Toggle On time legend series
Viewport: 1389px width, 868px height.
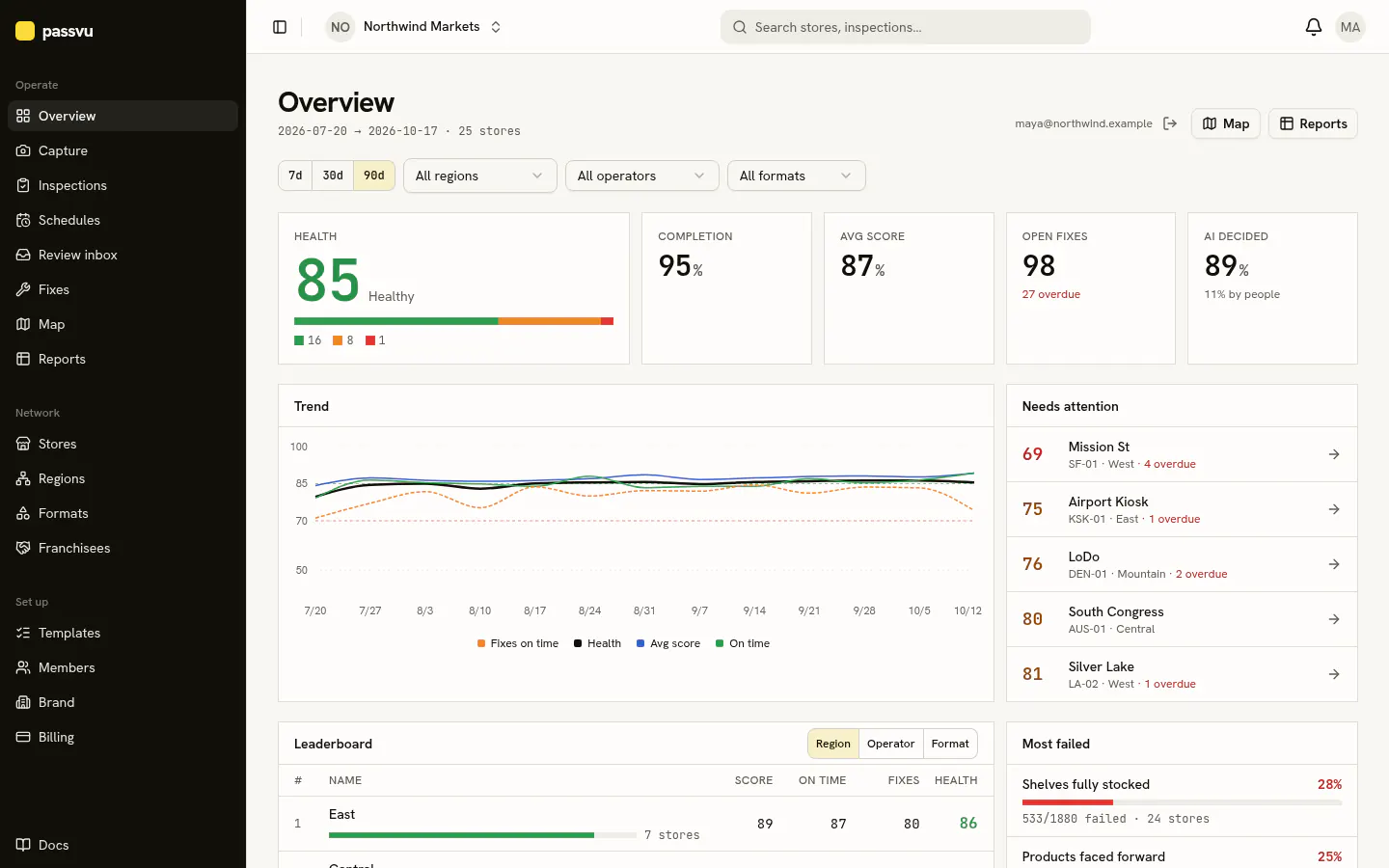pyautogui.click(x=743, y=643)
